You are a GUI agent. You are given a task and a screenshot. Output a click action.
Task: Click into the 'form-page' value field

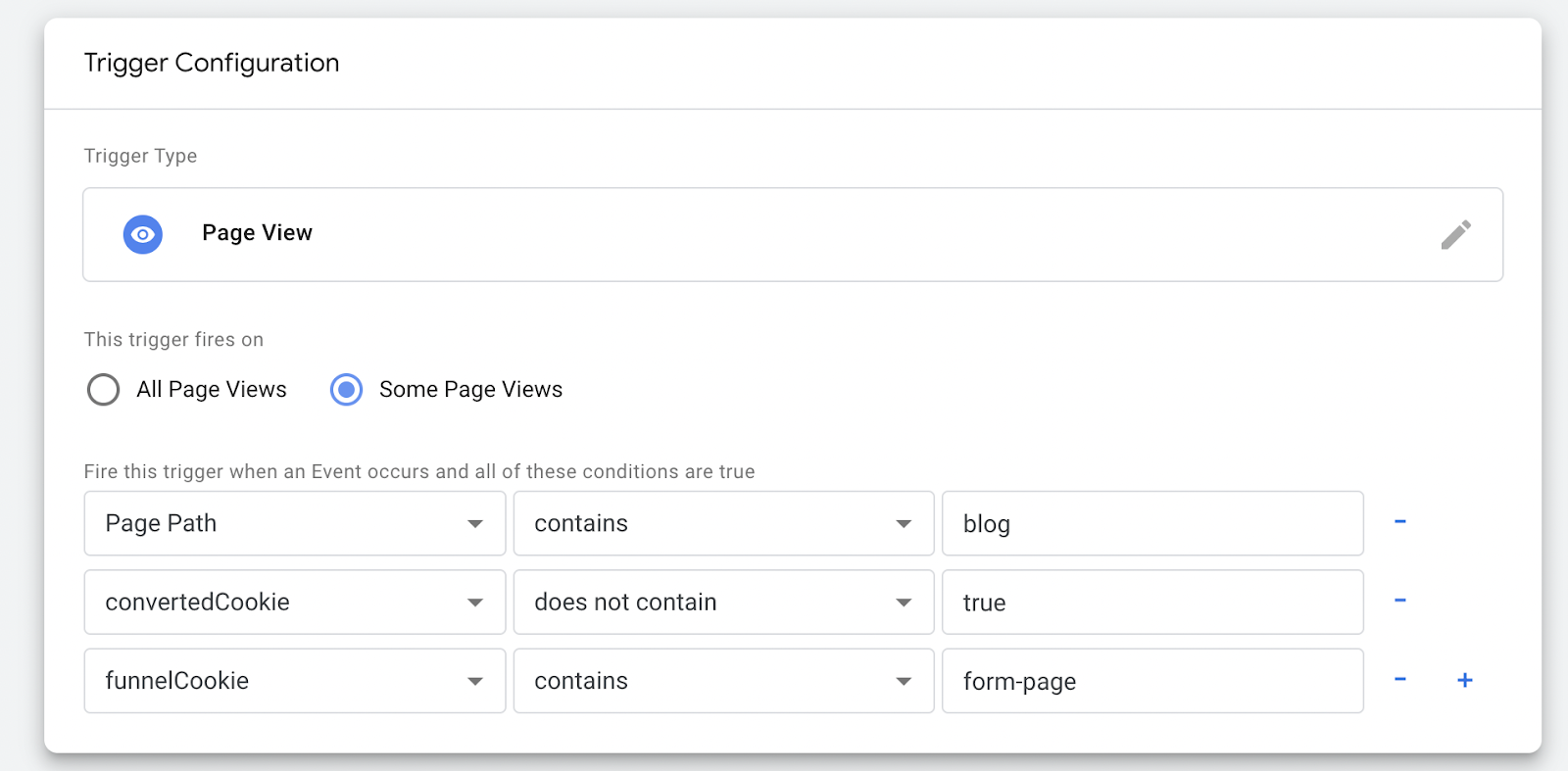click(1151, 681)
